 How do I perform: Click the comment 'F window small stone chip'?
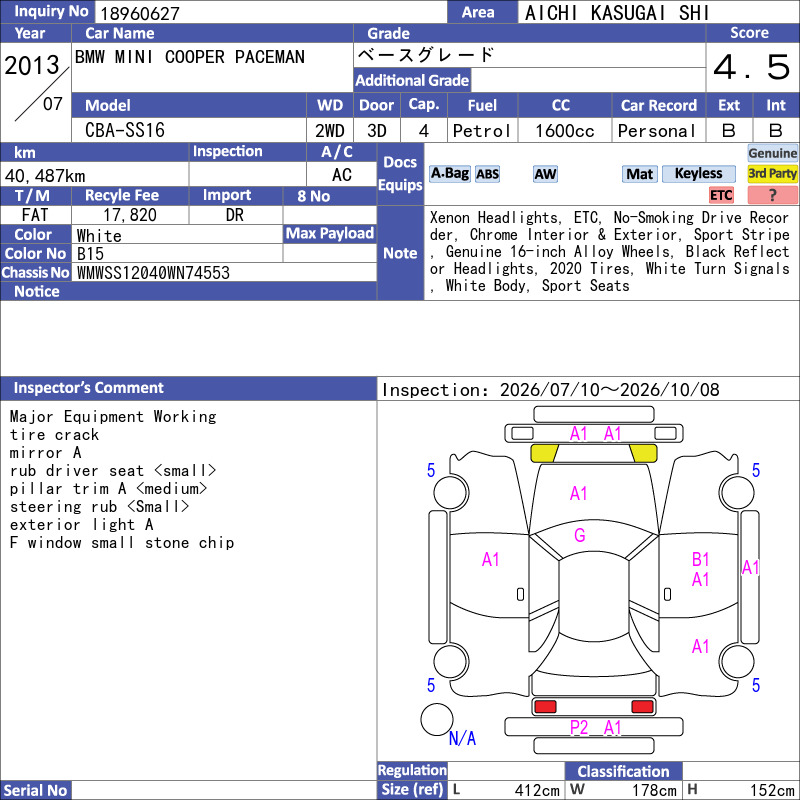[122, 542]
